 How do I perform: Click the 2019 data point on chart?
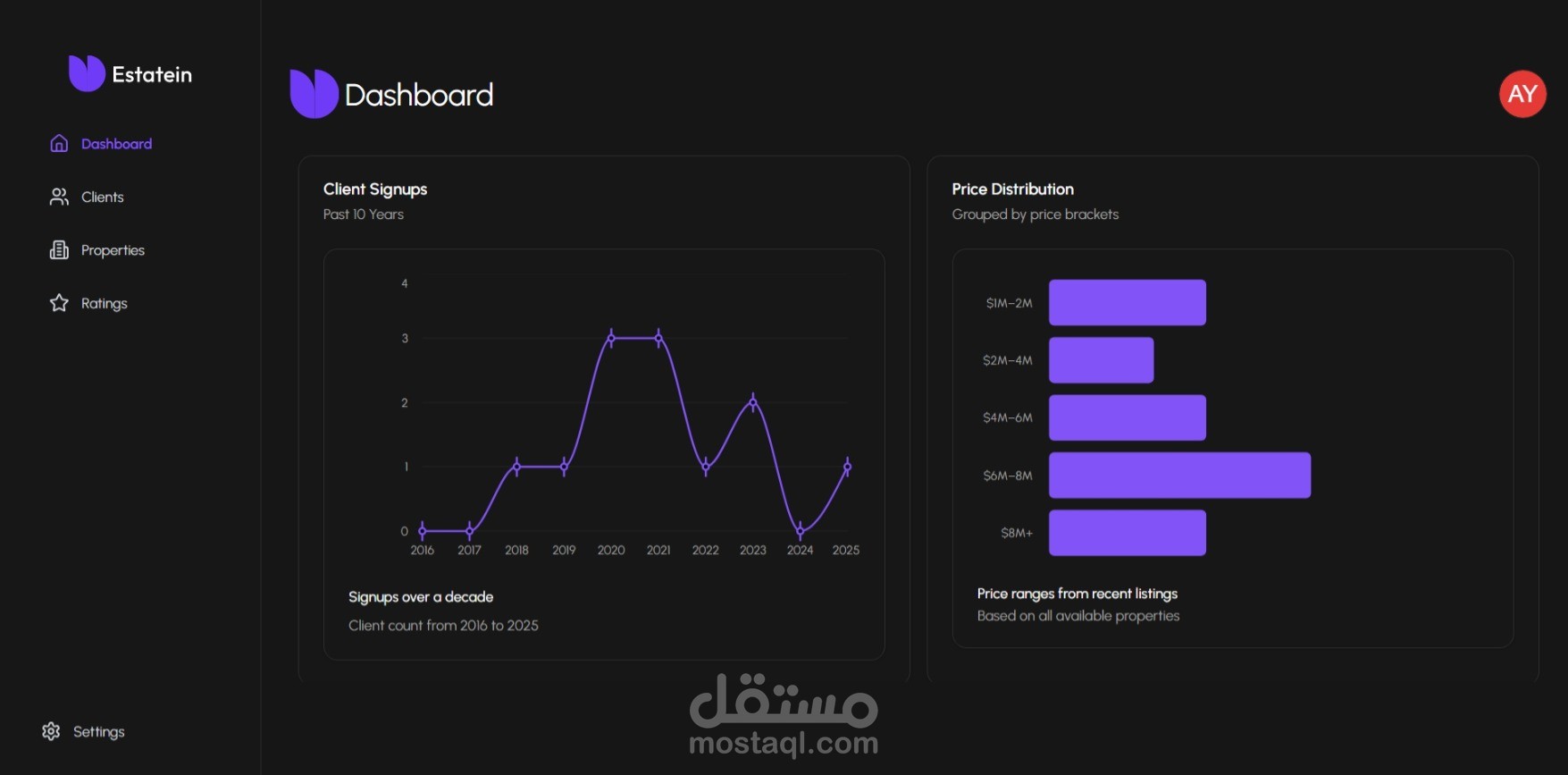(x=564, y=467)
